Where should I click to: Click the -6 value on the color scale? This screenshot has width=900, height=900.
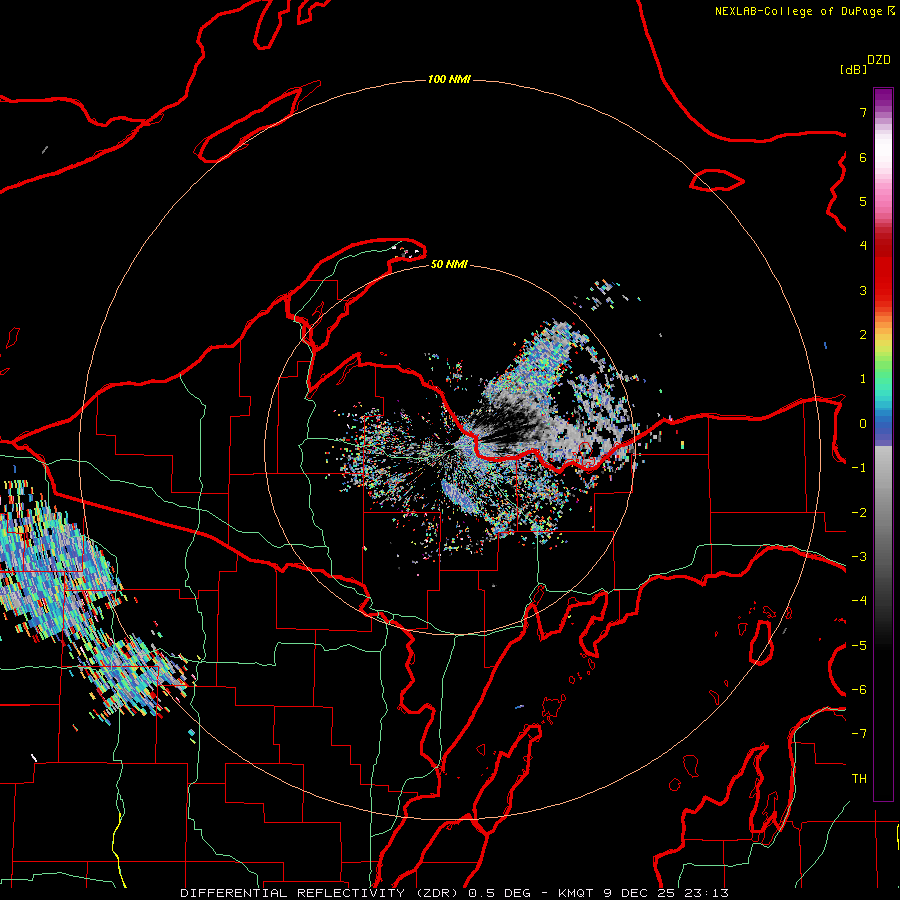tap(859, 690)
